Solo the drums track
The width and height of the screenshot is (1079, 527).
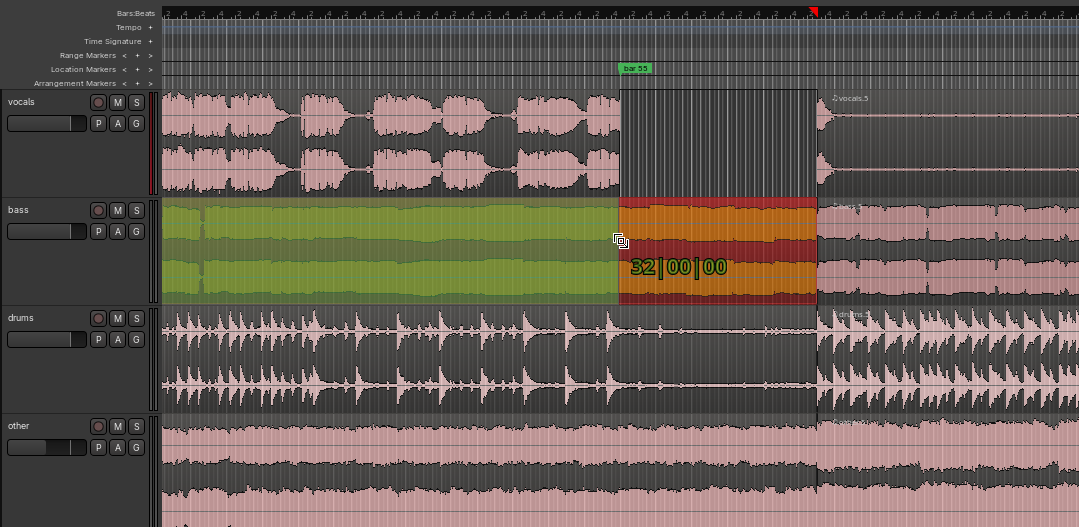click(x=136, y=319)
